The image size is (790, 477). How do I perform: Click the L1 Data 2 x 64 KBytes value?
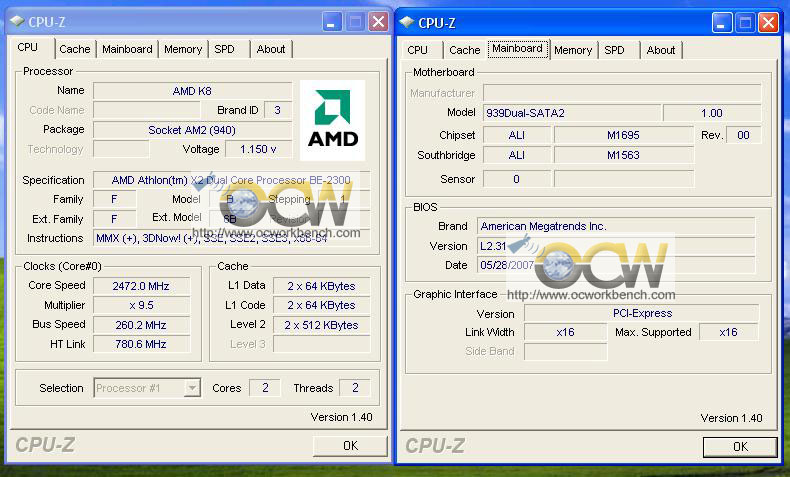[x=321, y=286]
